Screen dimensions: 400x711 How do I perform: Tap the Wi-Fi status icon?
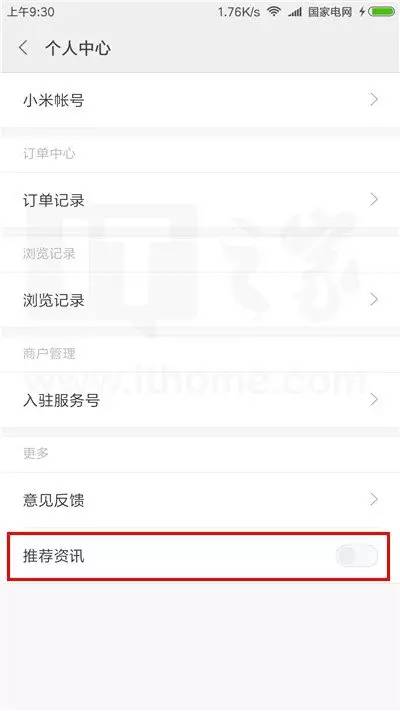coord(274,11)
